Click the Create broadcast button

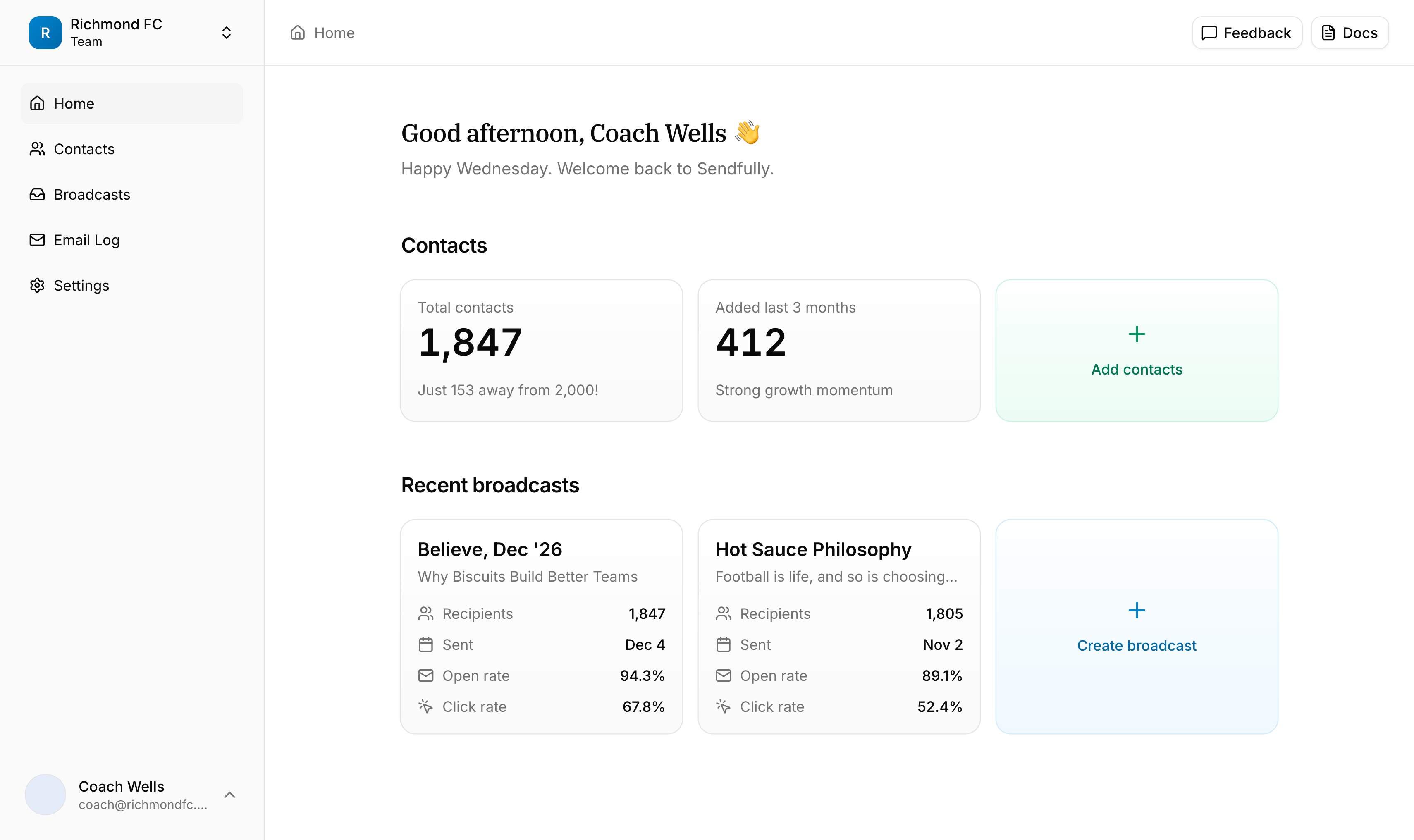1137,645
